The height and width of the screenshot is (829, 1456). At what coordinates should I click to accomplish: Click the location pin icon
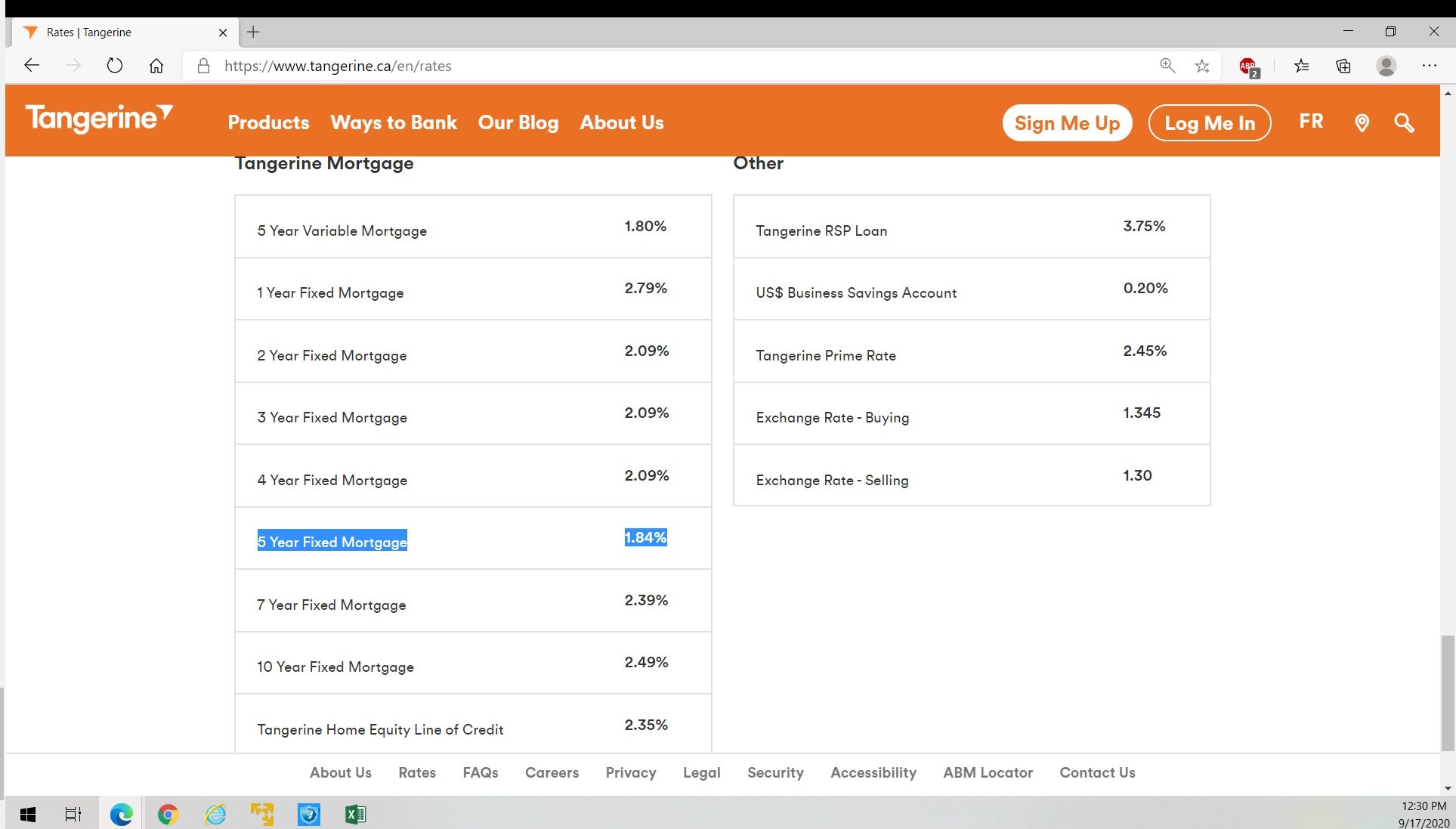[x=1362, y=122]
